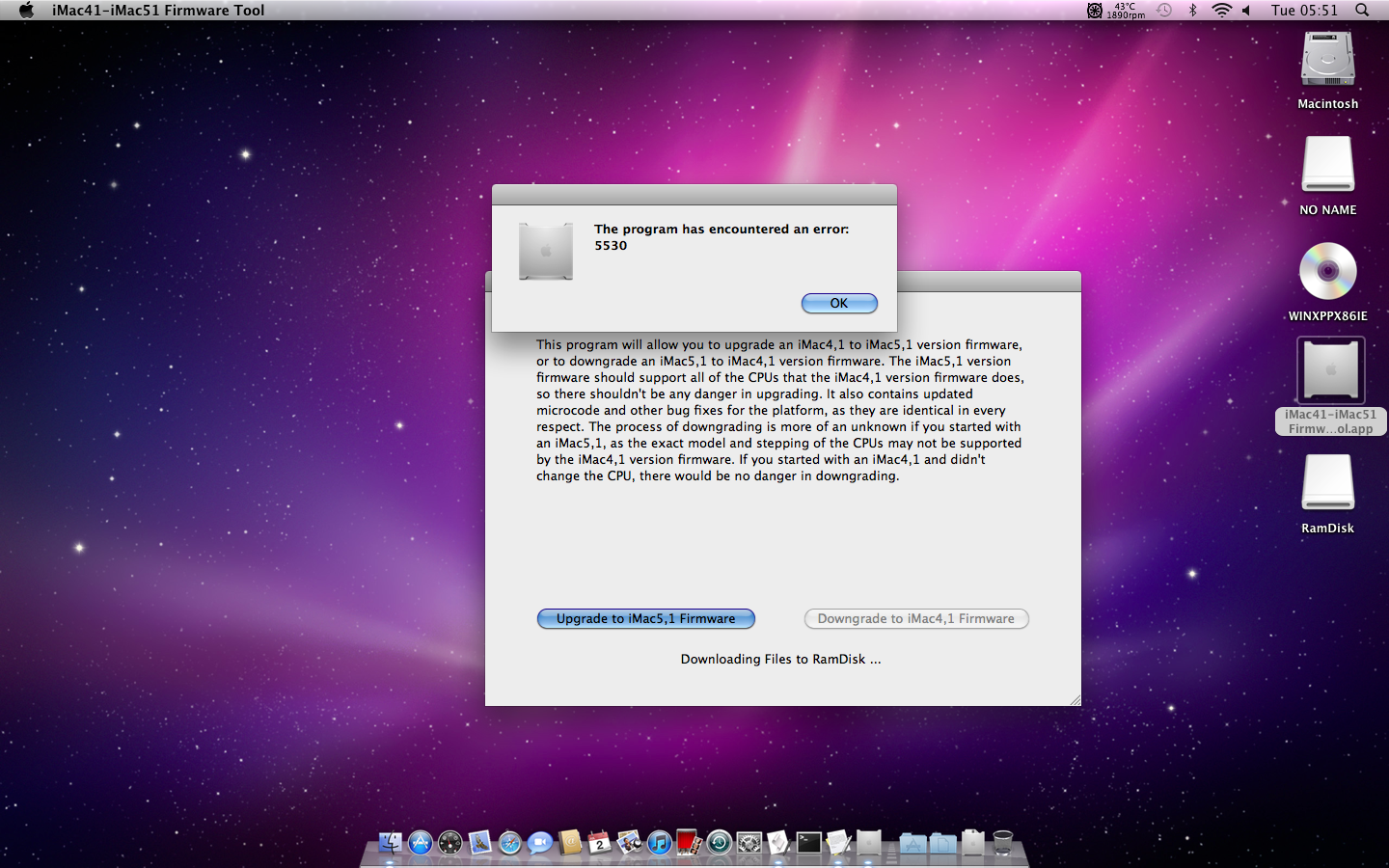The height and width of the screenshot is (868, 1389).
Task: Open the Apple menu
Action: [x=26, y=10]
